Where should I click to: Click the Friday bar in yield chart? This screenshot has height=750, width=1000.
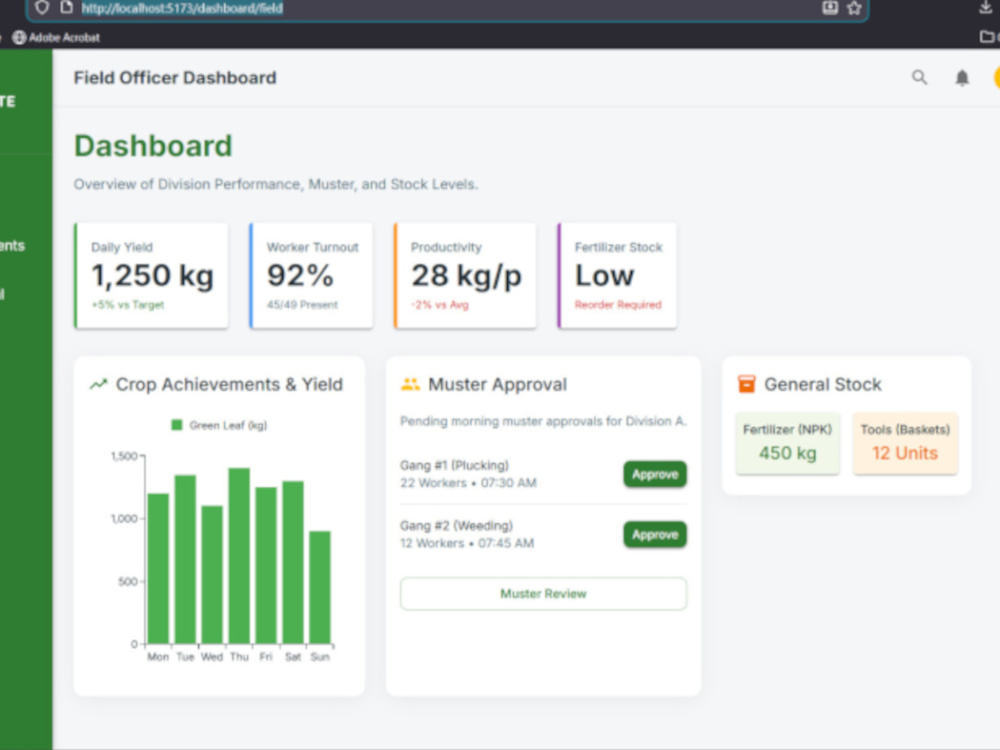pyautogui.click(x=266, y=566)
